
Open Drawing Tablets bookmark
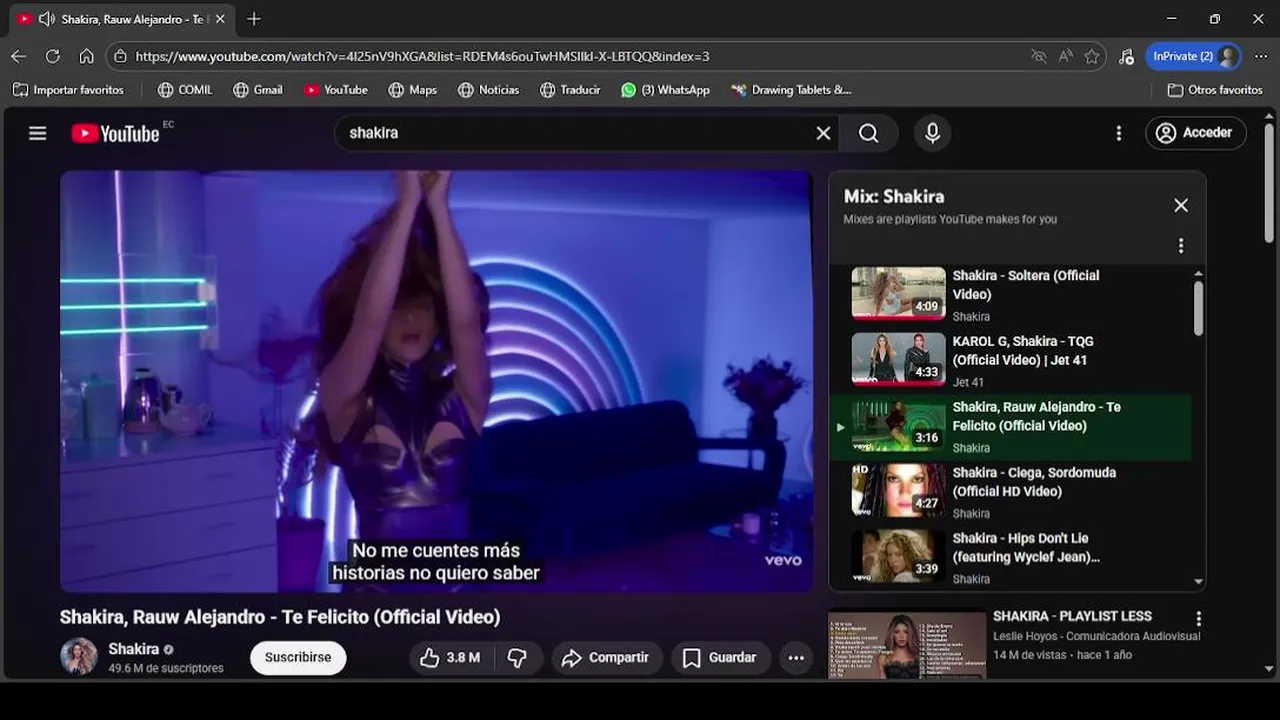(791, 90)
